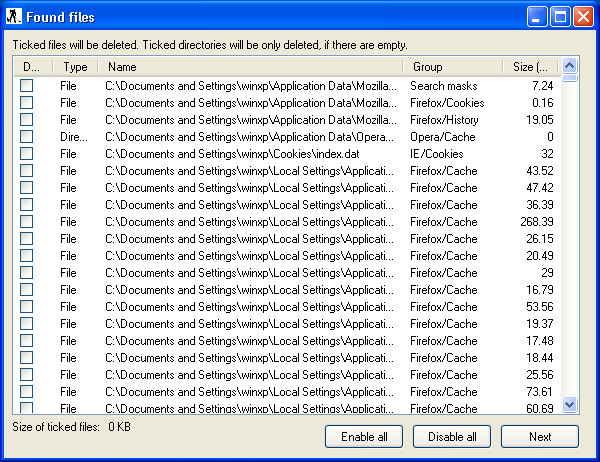
Task: Tick the checkbox for the Opera/Cache directory row
Action: (x=27, y=137)
